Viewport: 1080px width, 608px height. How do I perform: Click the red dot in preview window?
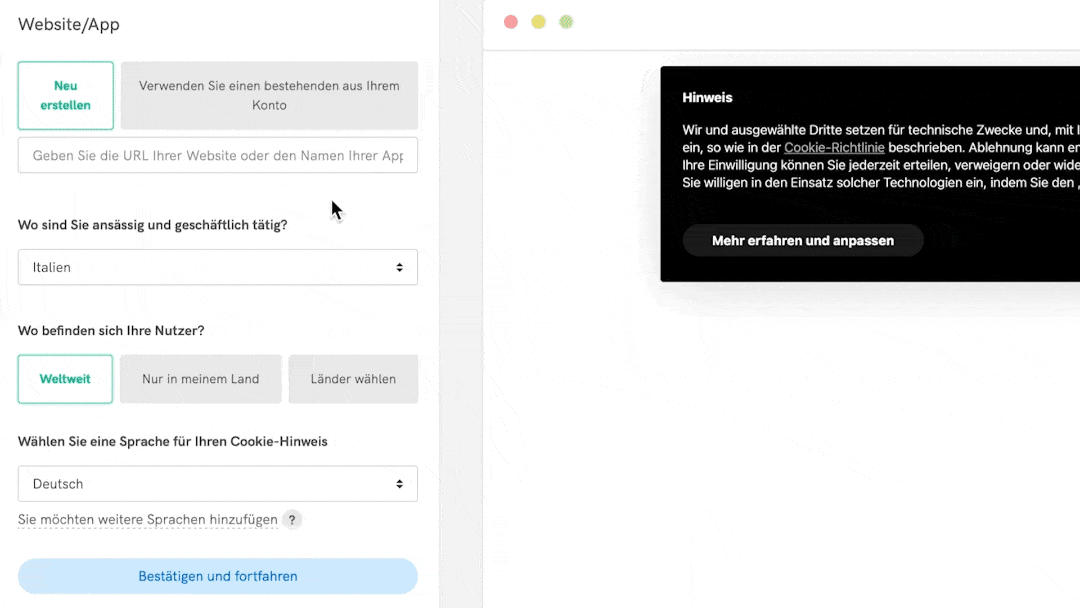coord(511,22)
